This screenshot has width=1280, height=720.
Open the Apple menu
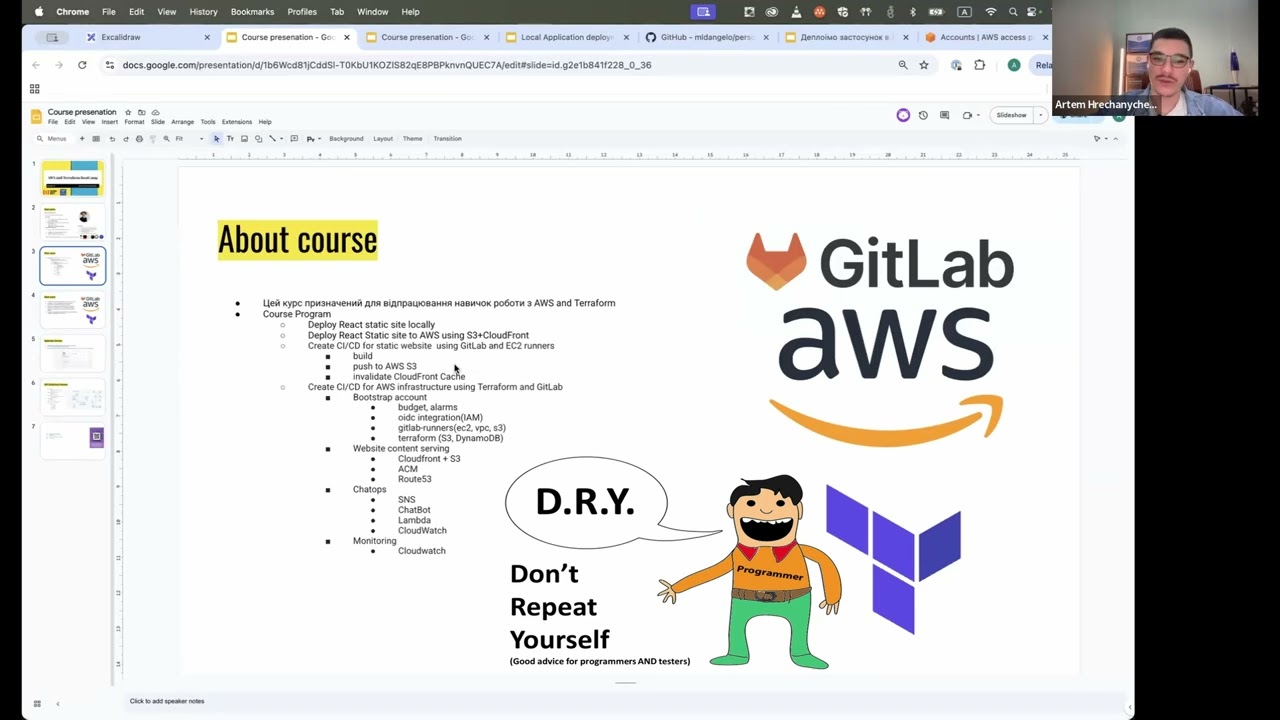pyautogui.click(x=39, y=12)
